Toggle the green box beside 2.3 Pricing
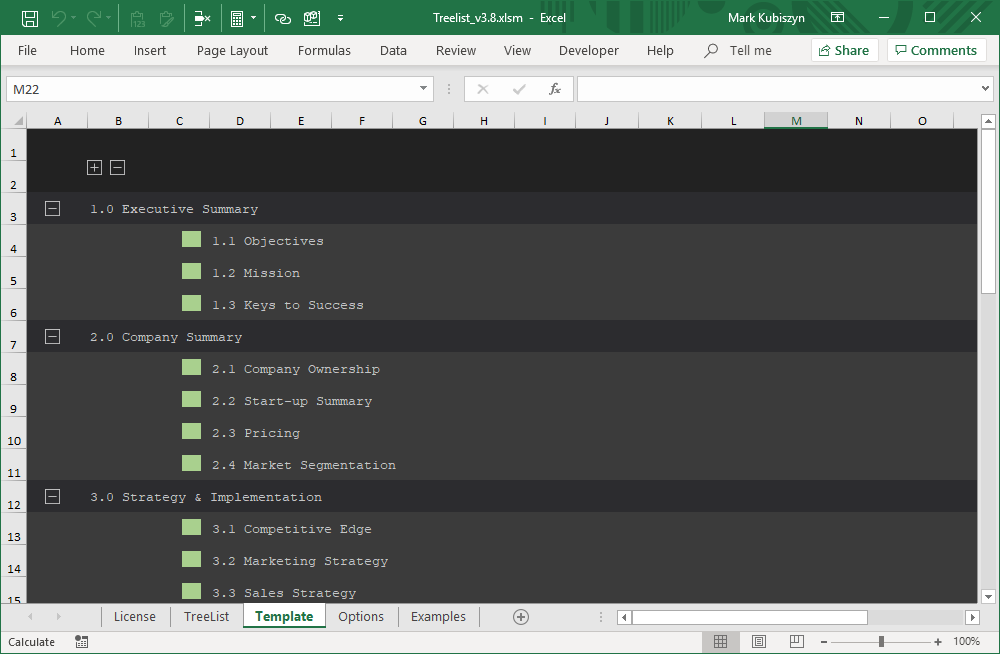 point(191,432)
